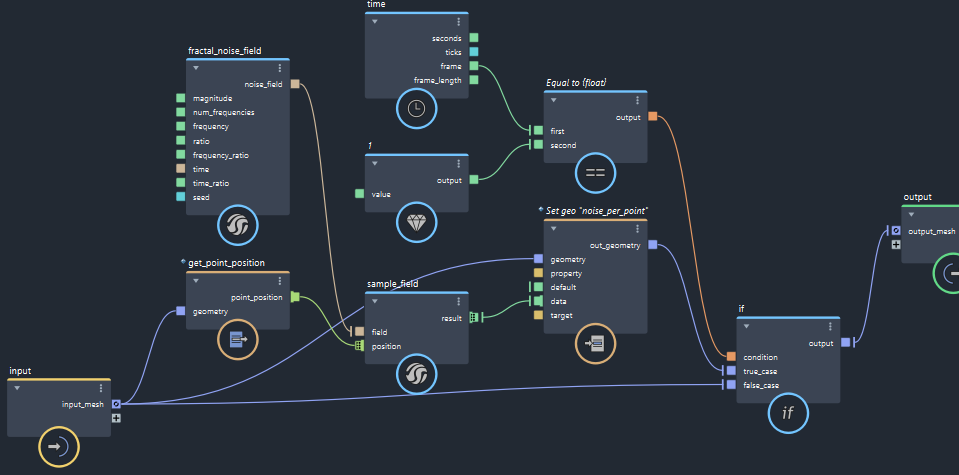Click the time node seconds port
959x475 pixels.
pos(474,38)
